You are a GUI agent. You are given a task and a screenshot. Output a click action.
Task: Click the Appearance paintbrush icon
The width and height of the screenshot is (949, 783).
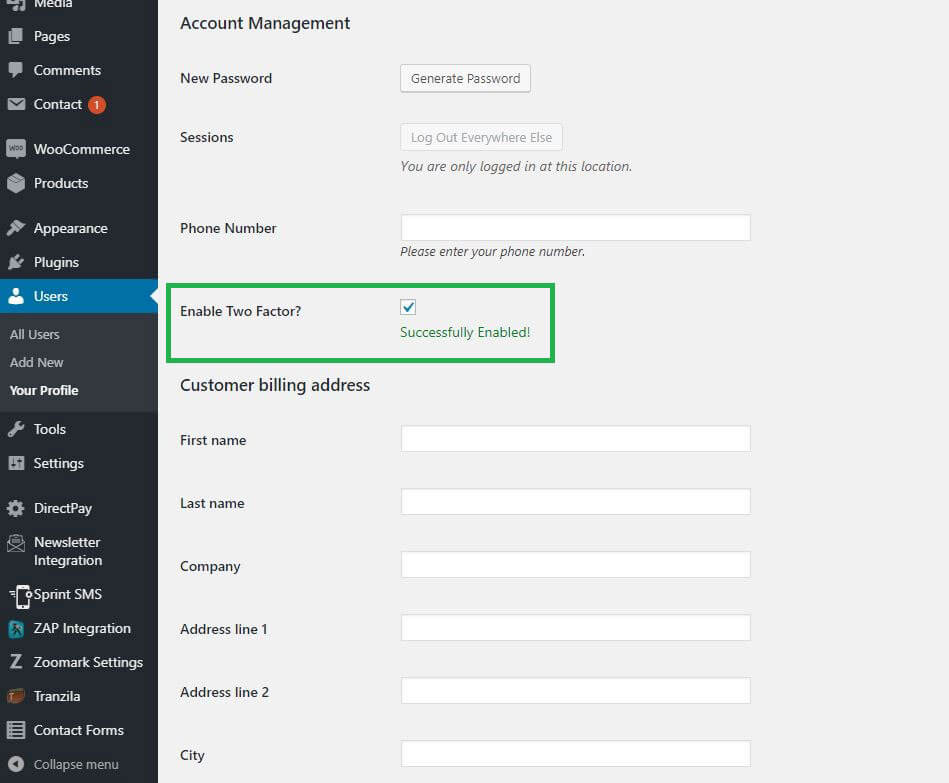tap(16, 228)
